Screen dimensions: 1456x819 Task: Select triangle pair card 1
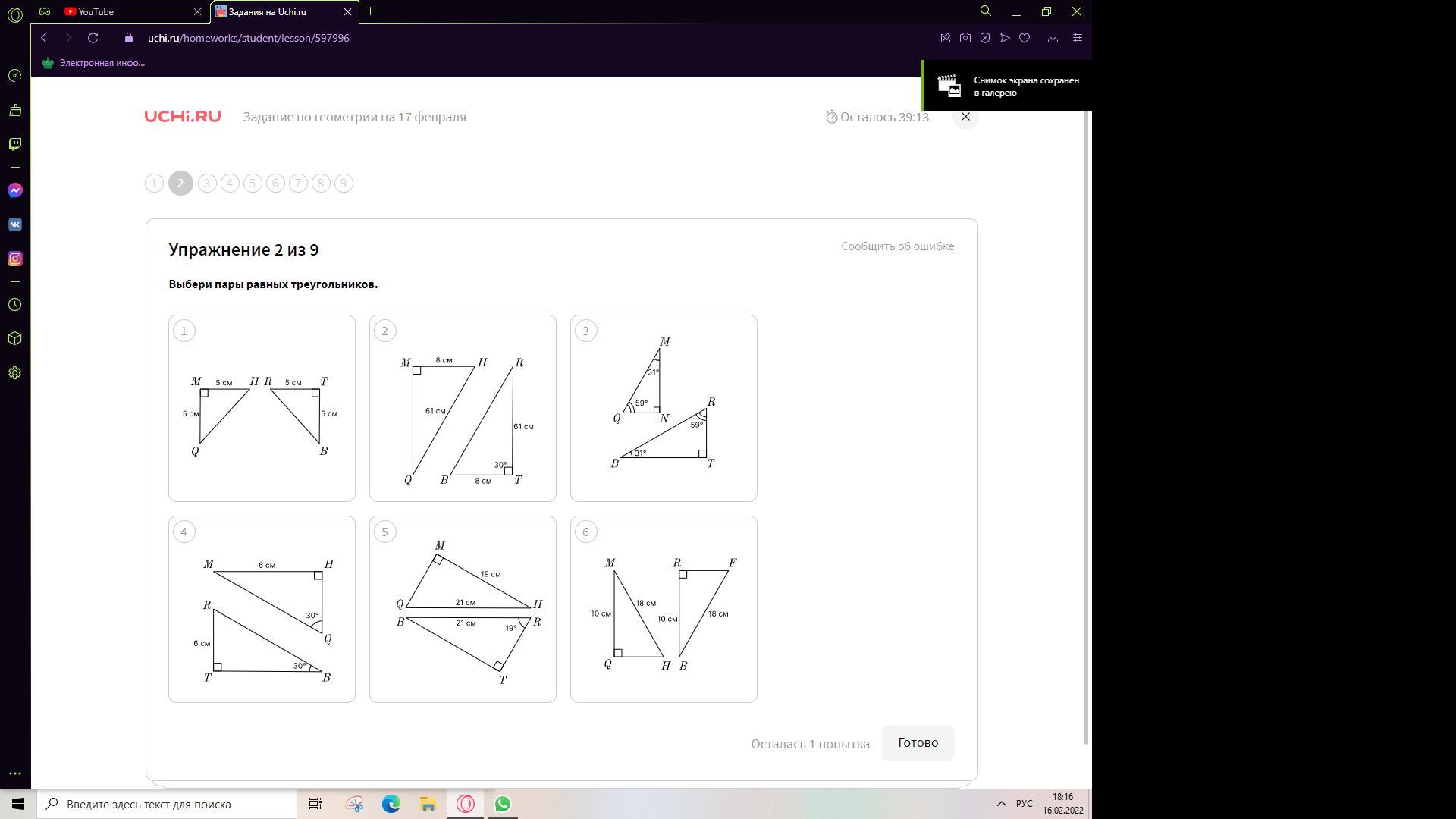coord(262,408)
